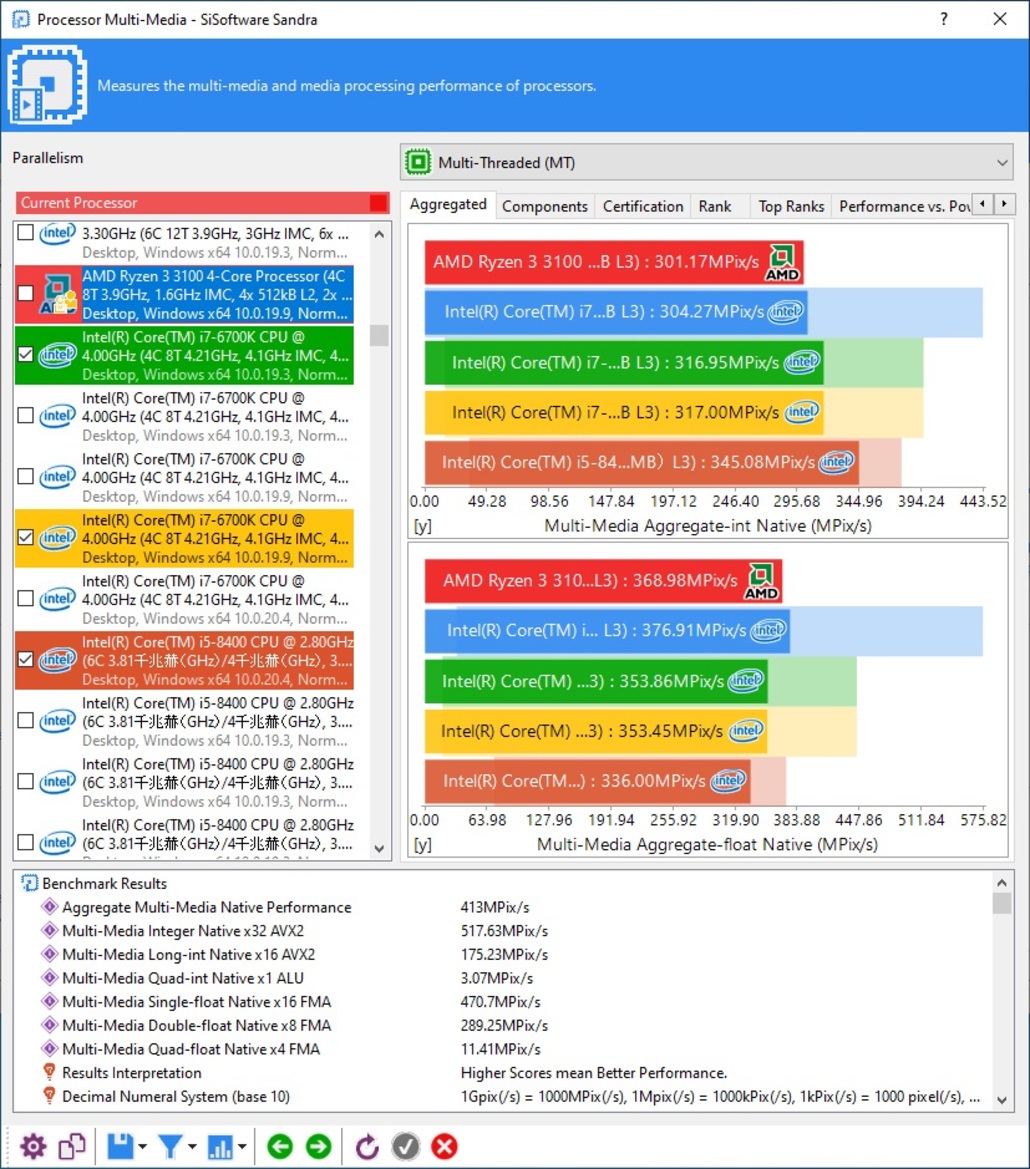
Task: Open the Certification tab
Action: 643,207
